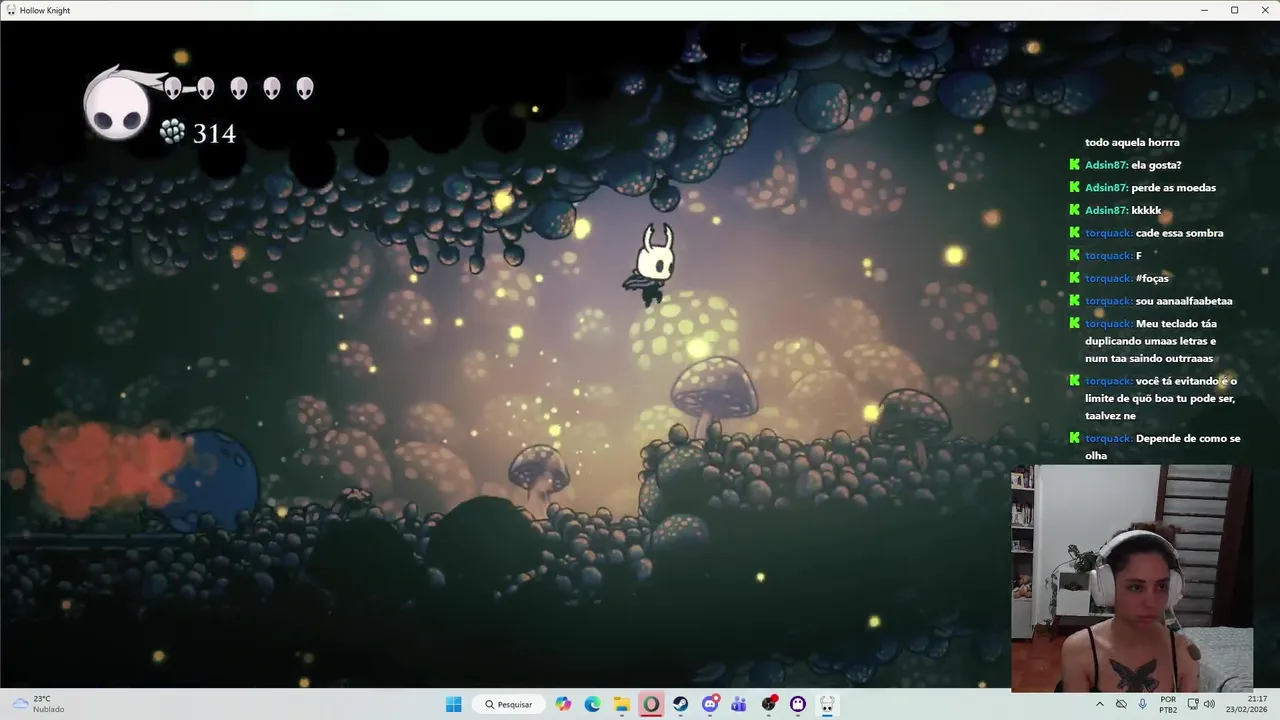Open Microsoft Teams from the taskbar
The width and height of the screenshot is (1280, 720).
[739, 704]
